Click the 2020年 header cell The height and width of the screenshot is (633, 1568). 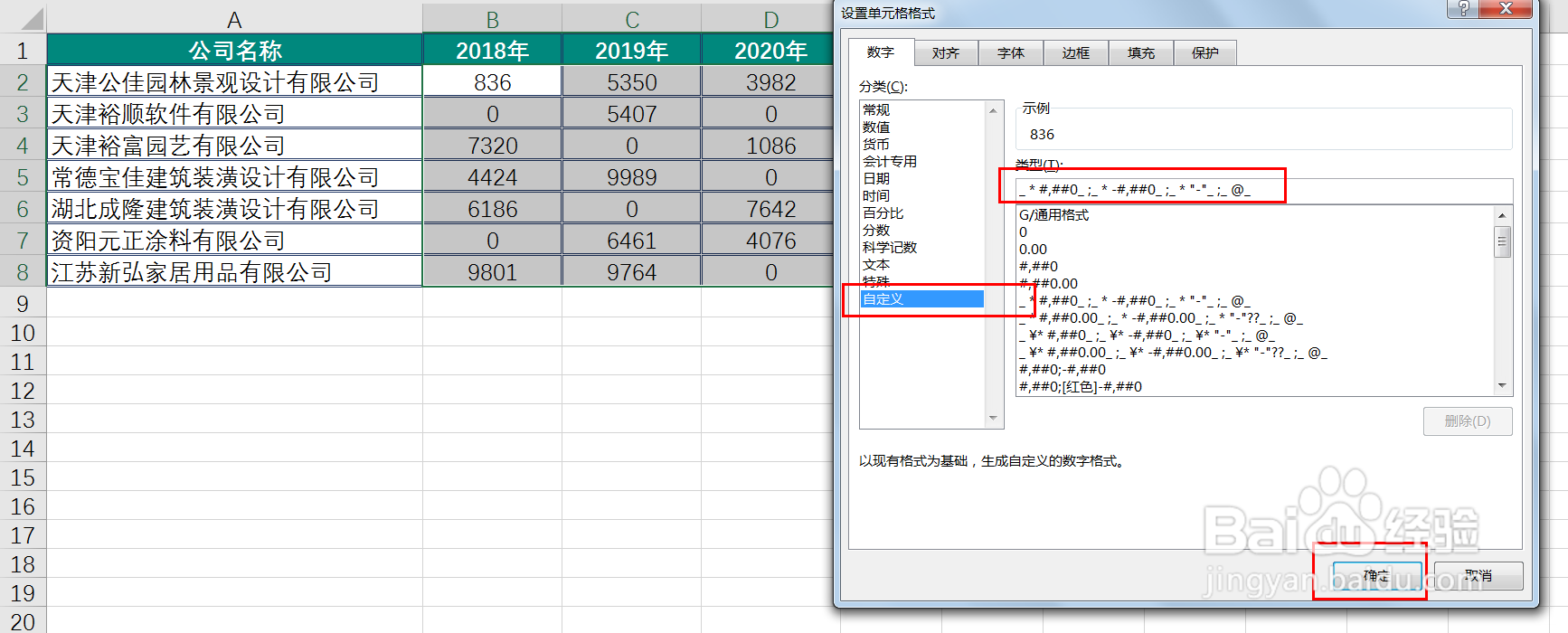(767, 50)
